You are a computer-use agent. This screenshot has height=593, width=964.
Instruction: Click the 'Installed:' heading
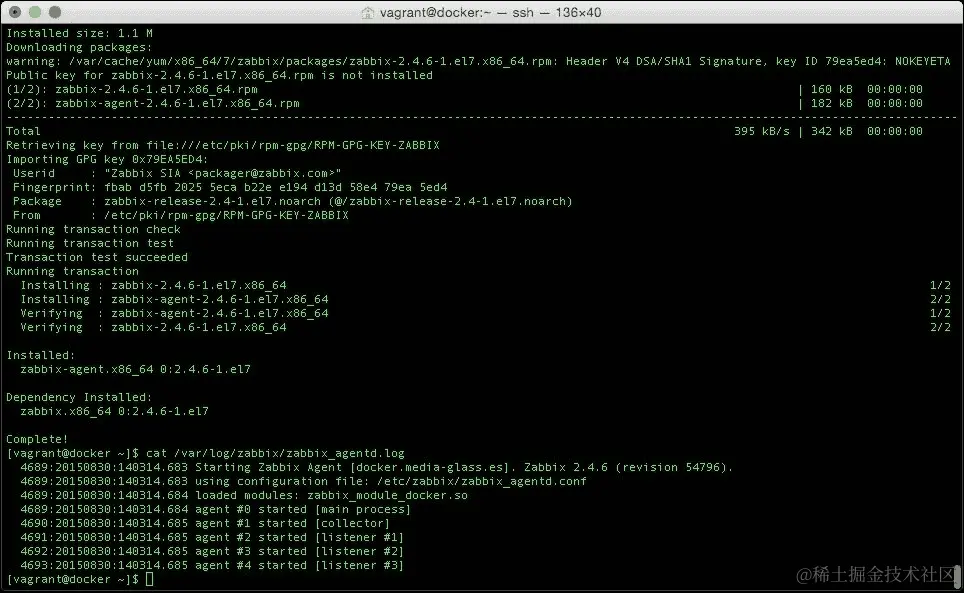pos(41,355)
